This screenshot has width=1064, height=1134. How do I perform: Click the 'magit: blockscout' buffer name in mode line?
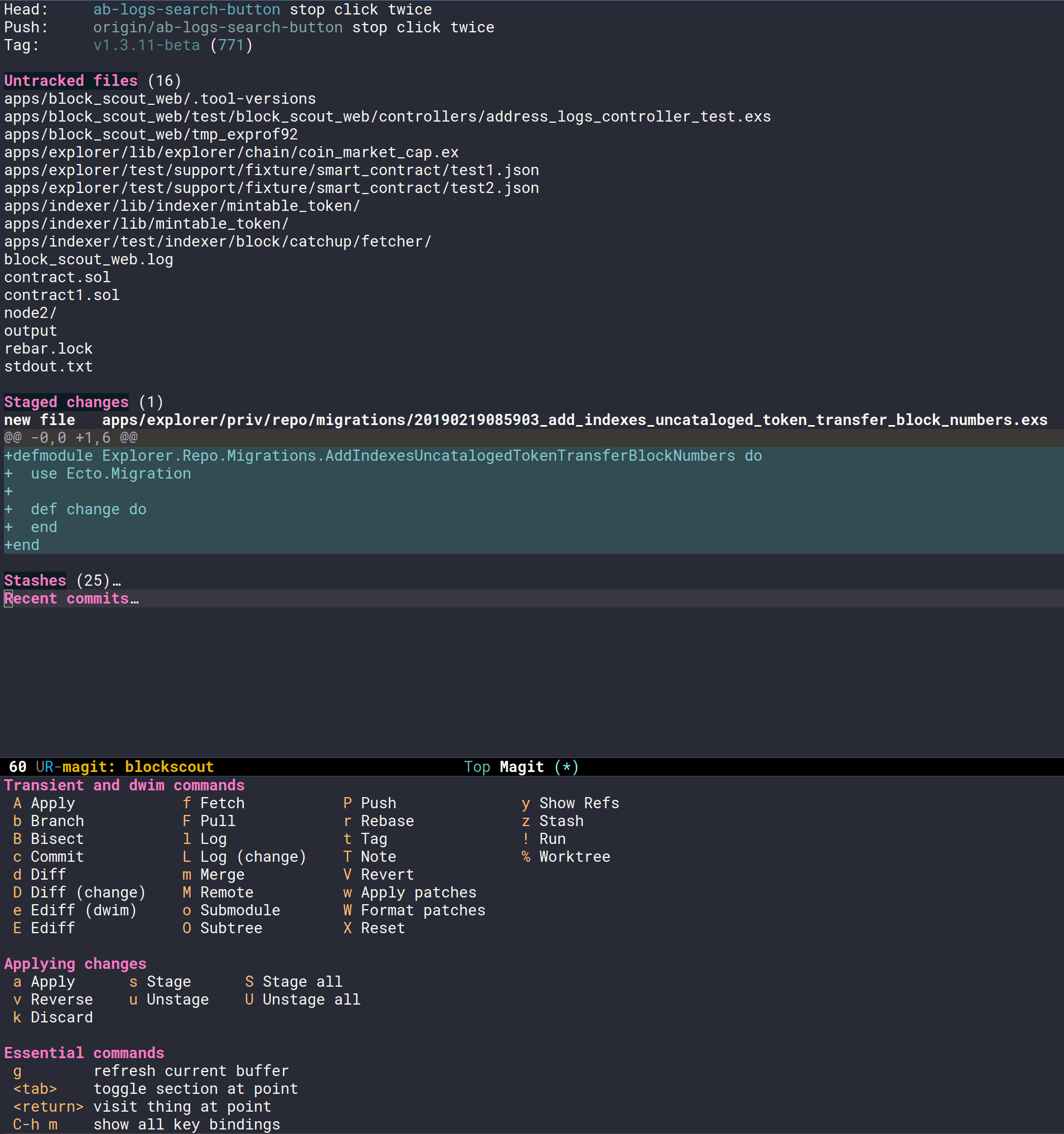pyautogui.click(x=137, y=766)
